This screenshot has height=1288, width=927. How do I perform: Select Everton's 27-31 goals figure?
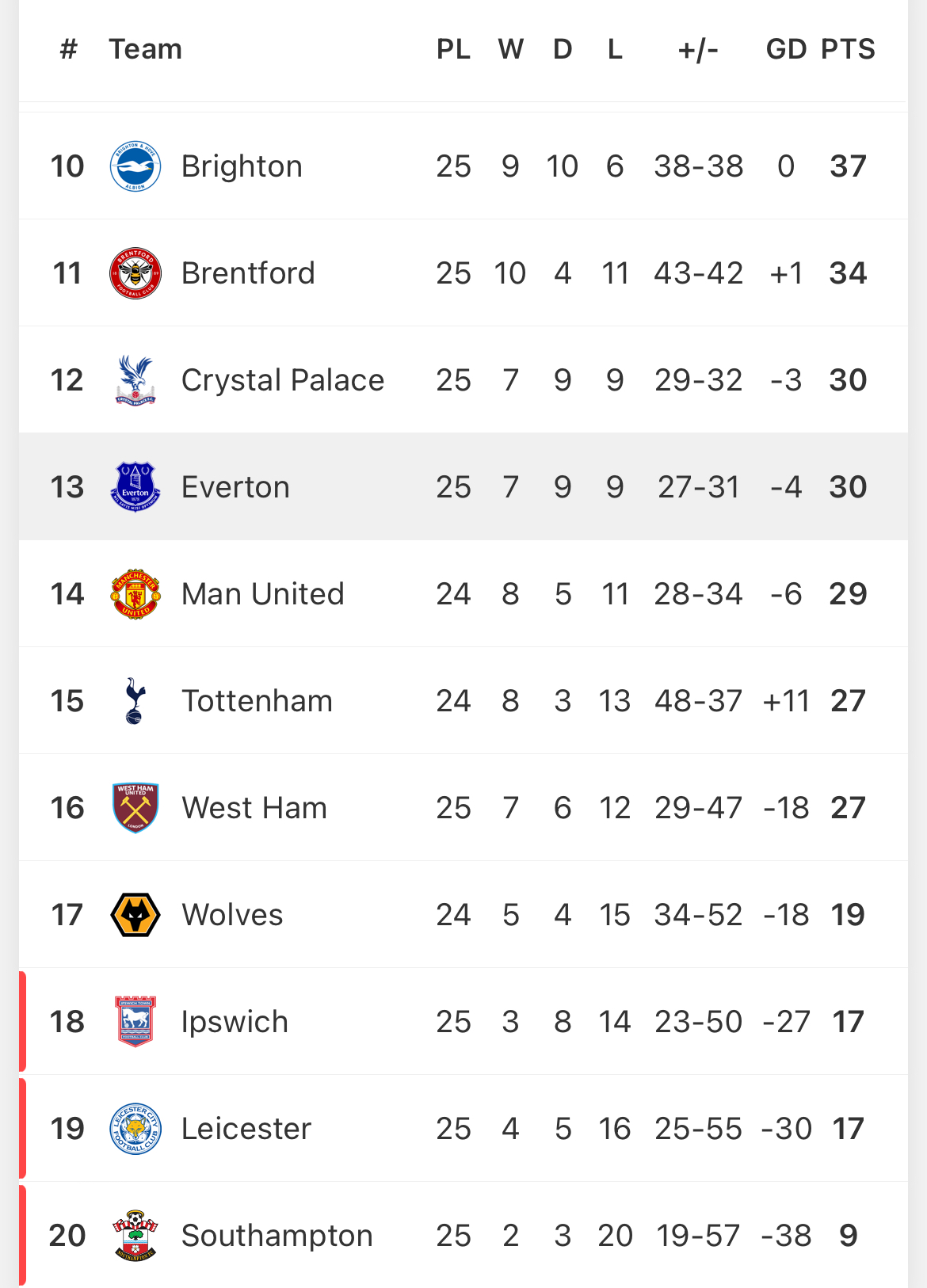(698, 487)
